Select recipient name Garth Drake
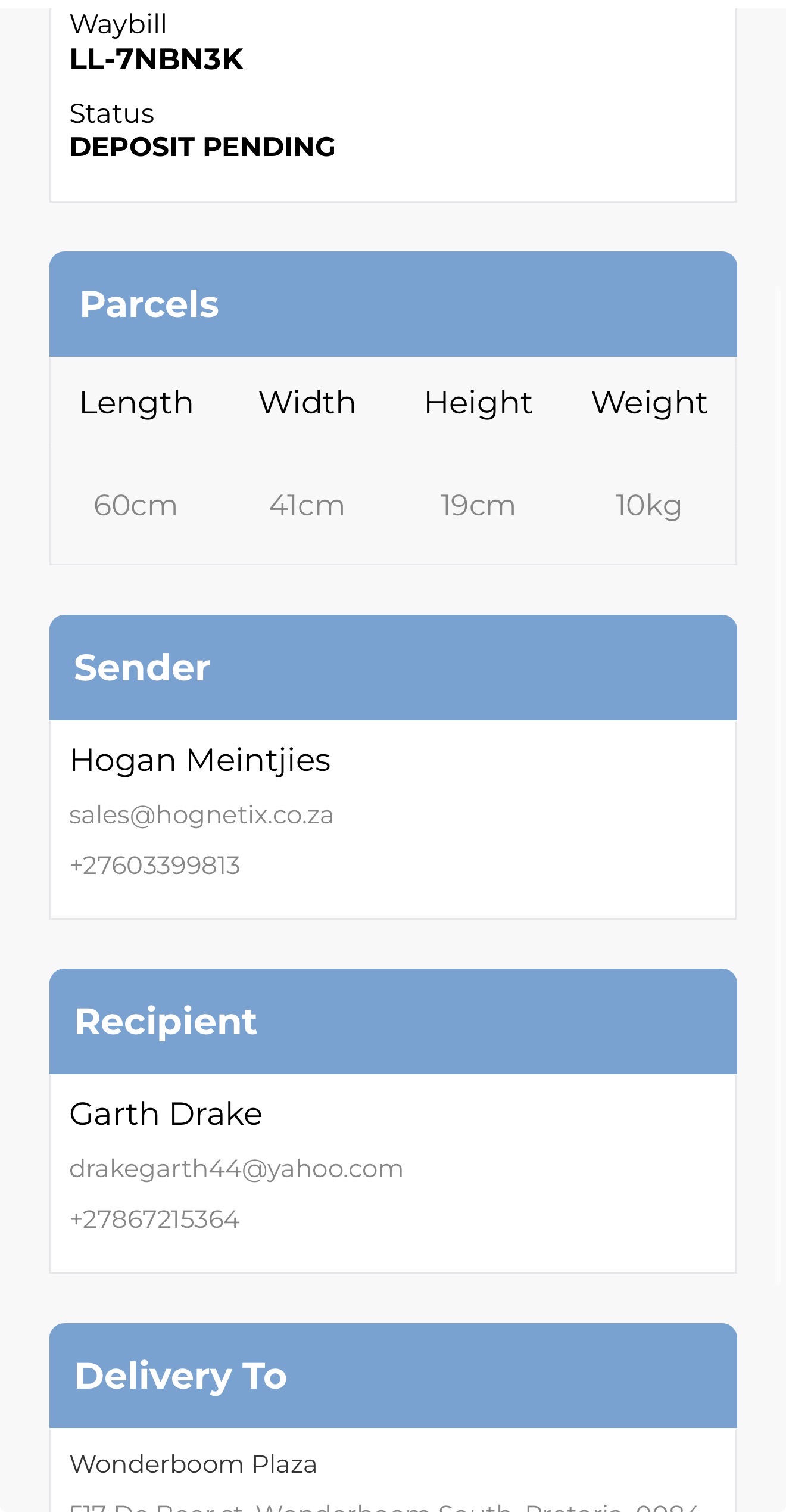 coord(166,1114)
